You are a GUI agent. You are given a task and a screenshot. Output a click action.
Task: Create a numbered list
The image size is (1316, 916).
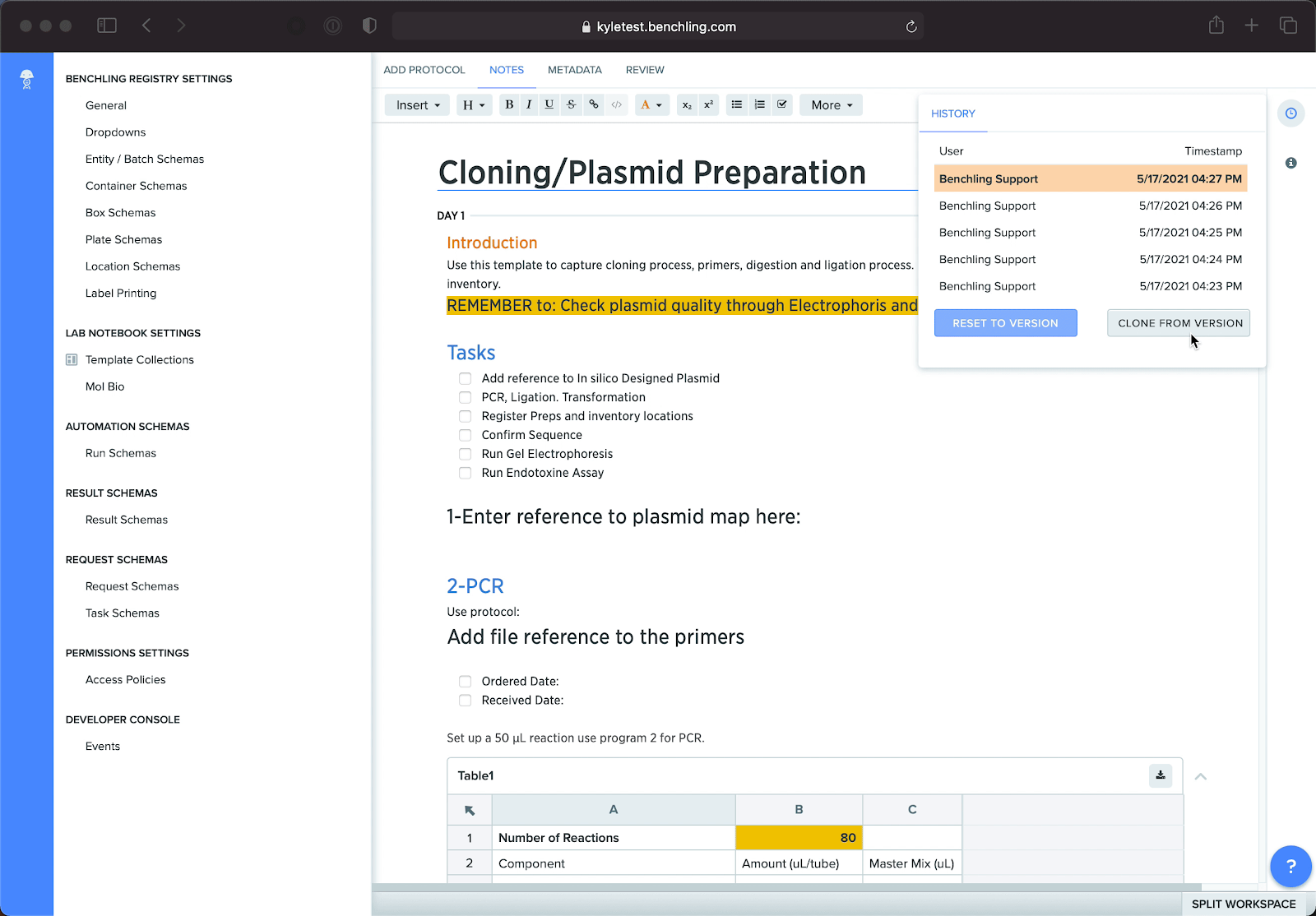click(x=760, y=104)
